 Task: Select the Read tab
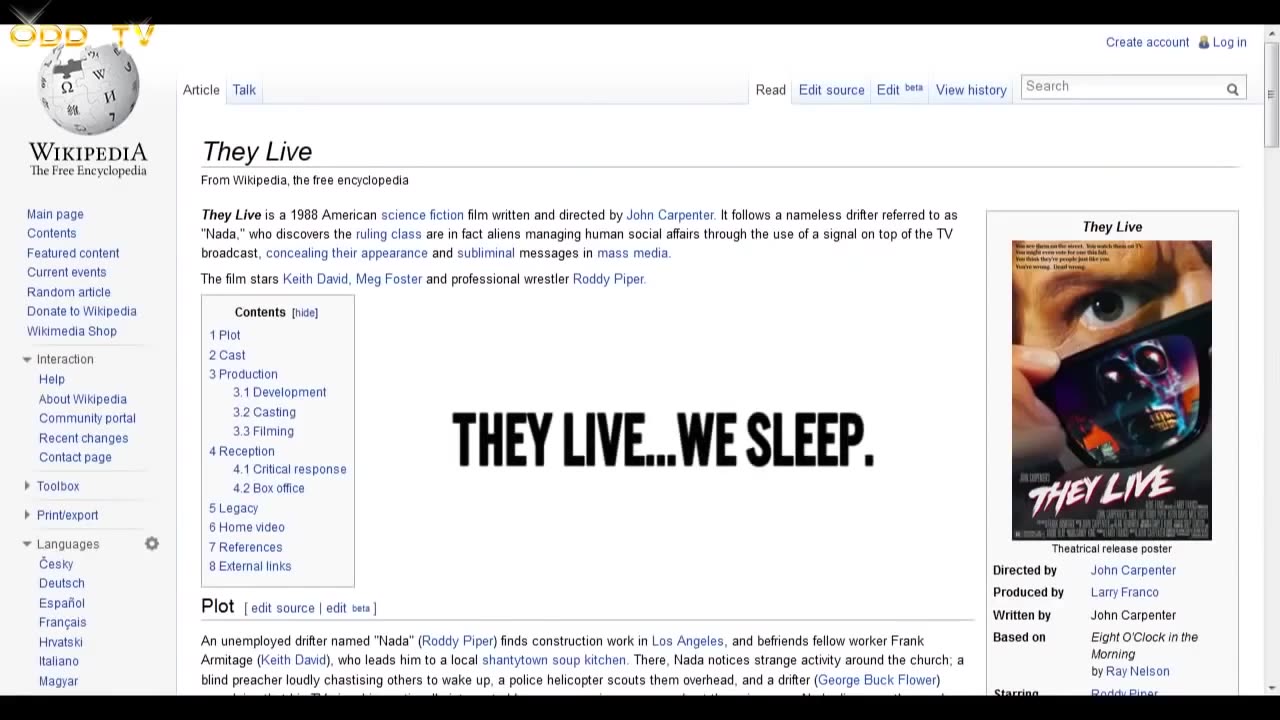pyautogui.click(x=770, y=90)
